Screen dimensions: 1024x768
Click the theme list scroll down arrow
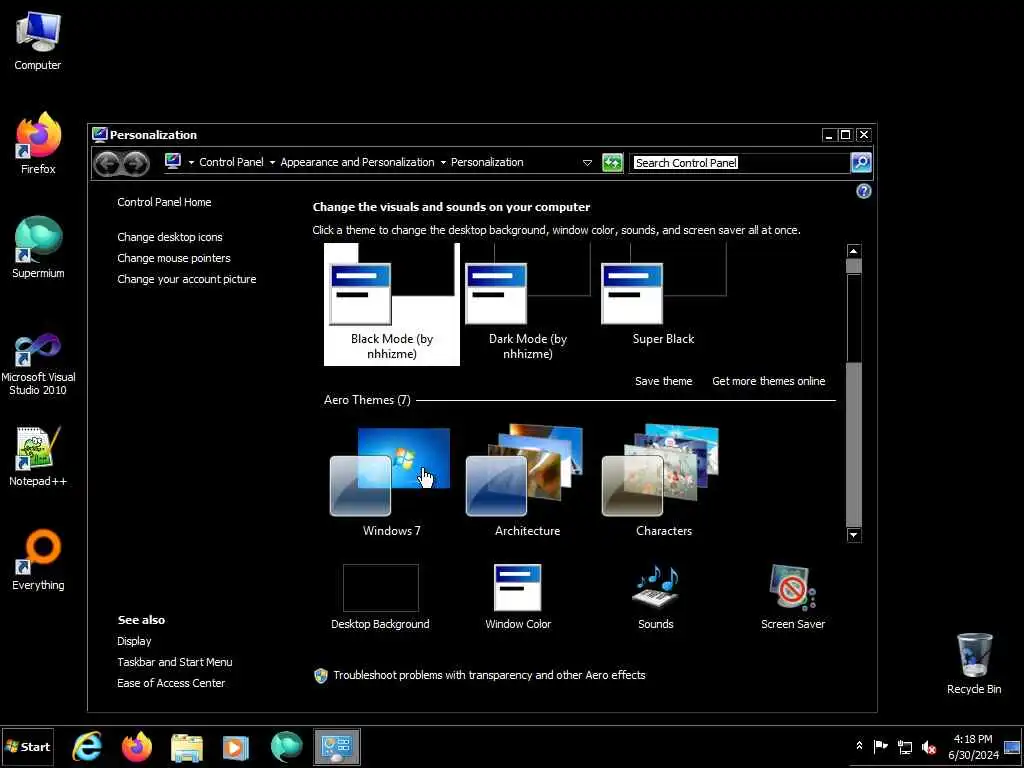point(854,535)
